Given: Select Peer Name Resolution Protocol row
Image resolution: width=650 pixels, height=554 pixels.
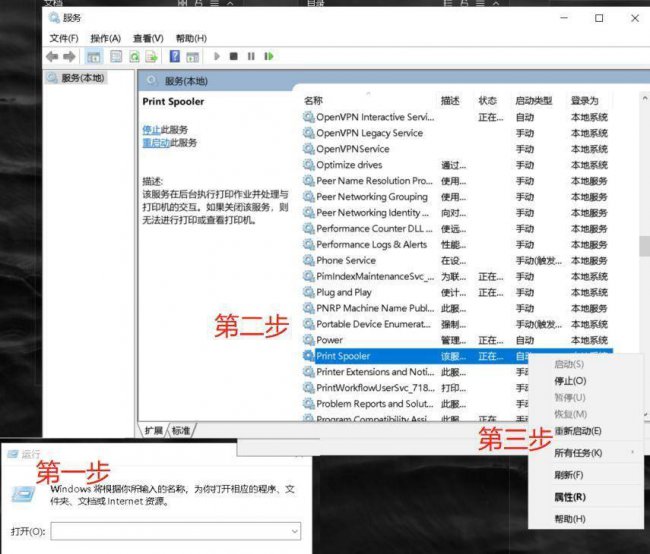Looking at the screenshot, I should pyautogui.click(x=456, y=181).
